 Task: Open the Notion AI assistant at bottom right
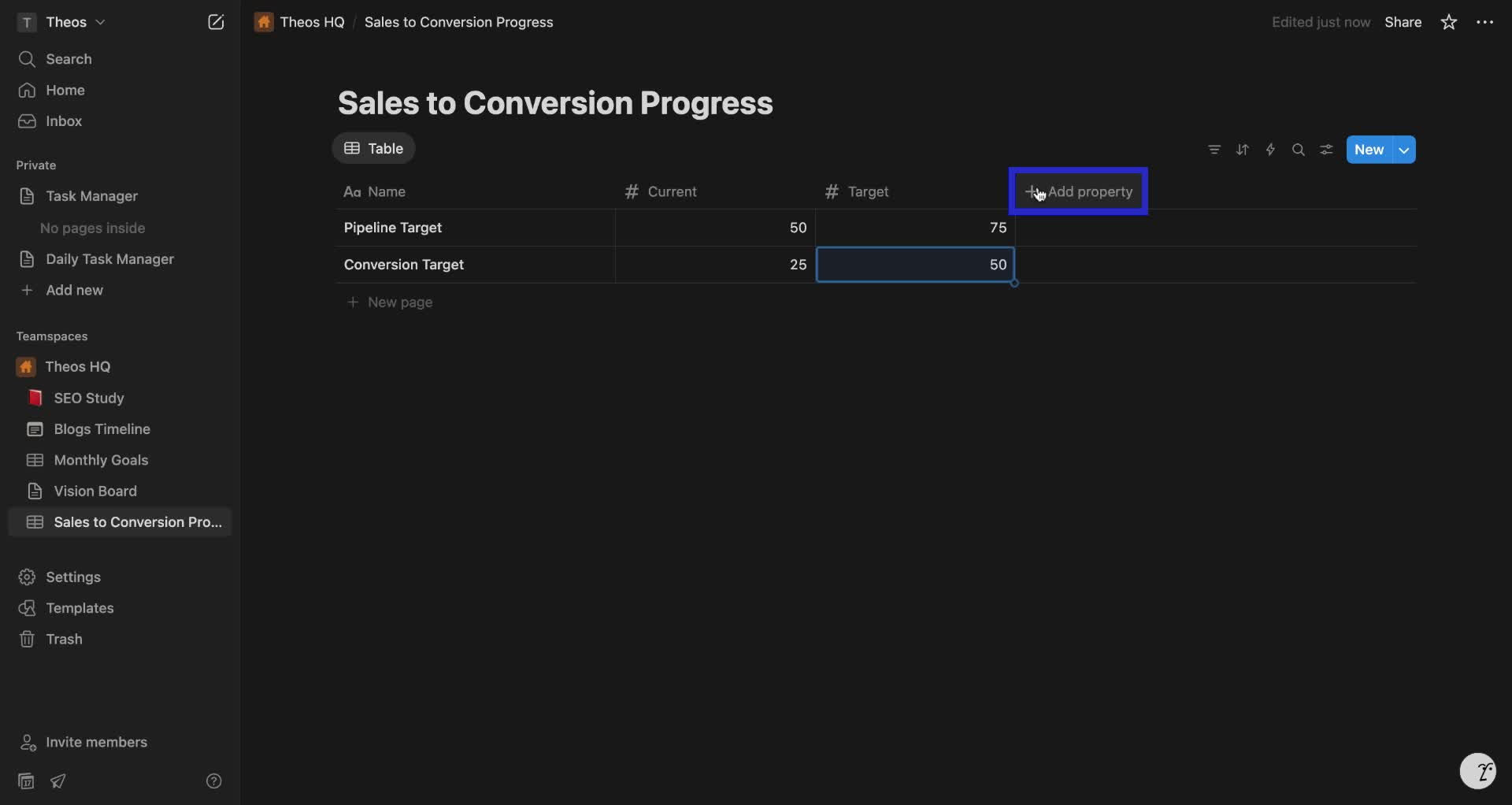tap(1480, 772)
